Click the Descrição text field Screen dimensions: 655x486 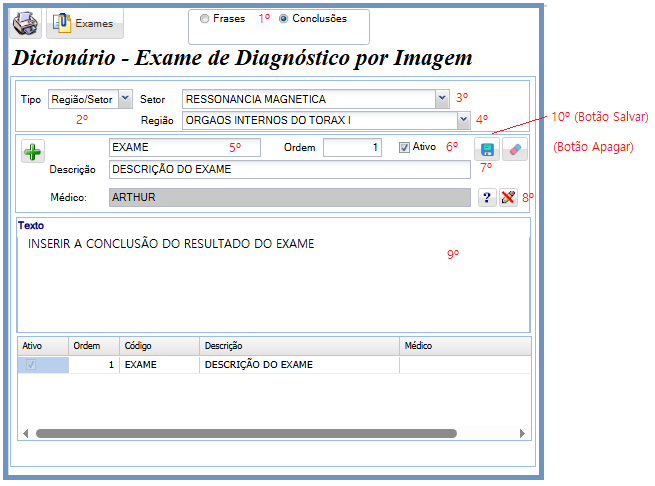click(288, 170)
